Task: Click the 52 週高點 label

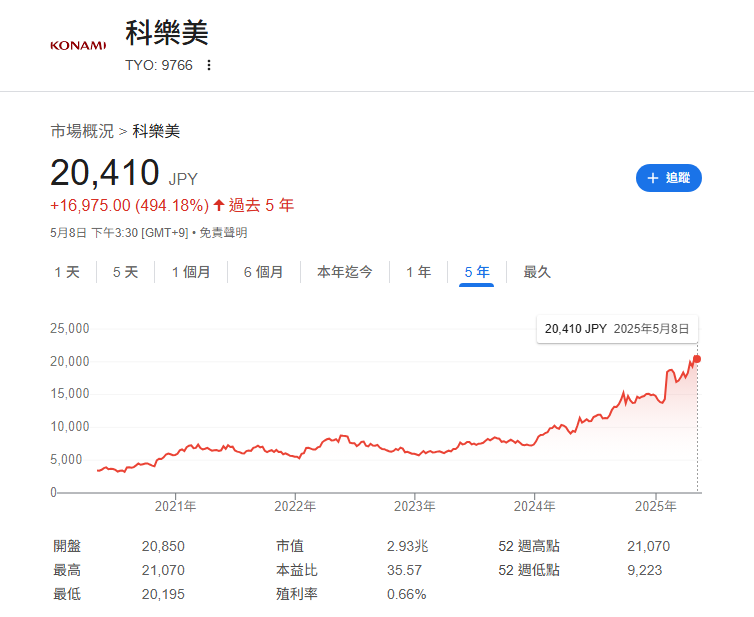Action: 529,546
